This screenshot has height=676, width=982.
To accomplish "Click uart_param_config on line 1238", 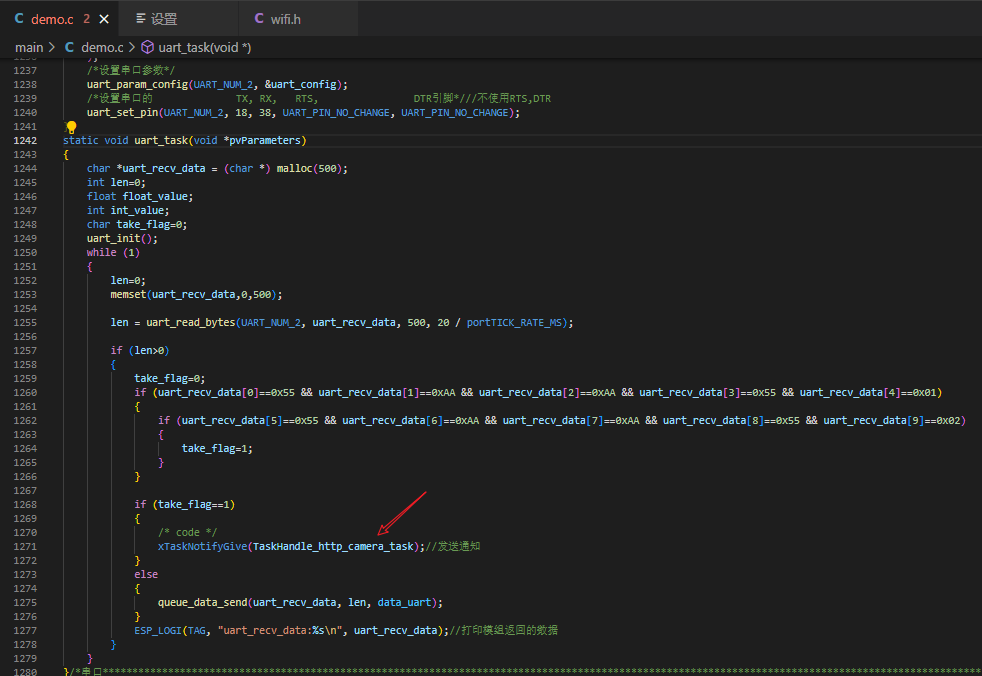I will [x=137, y=85].
